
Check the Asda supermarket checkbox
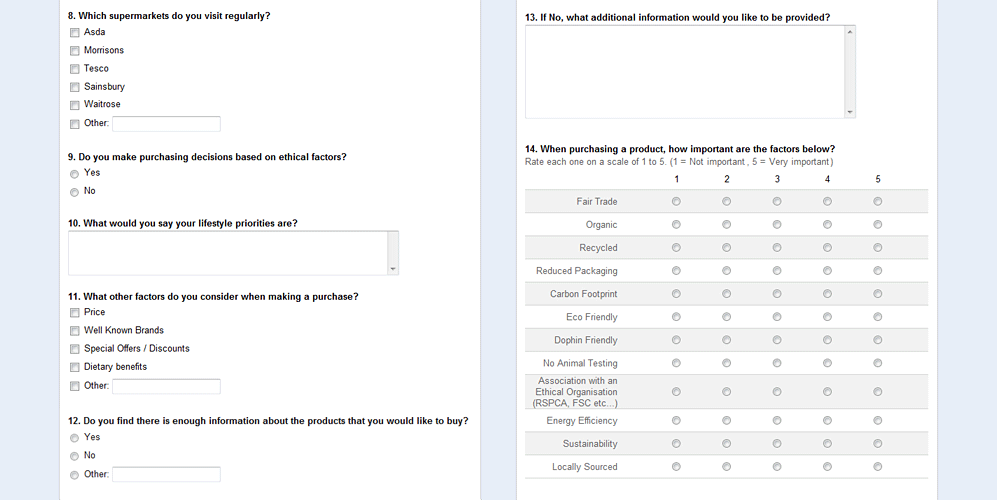[74, 33]
